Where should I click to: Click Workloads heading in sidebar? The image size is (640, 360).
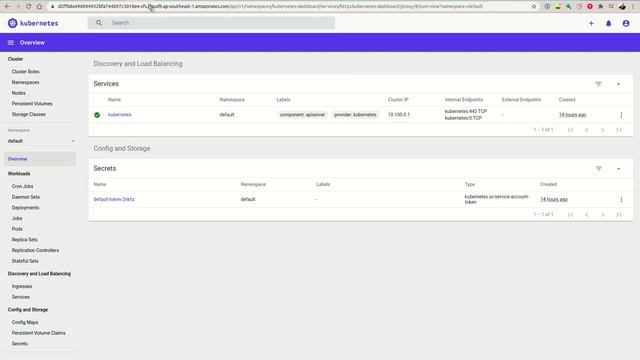click(x=19, y=174)
